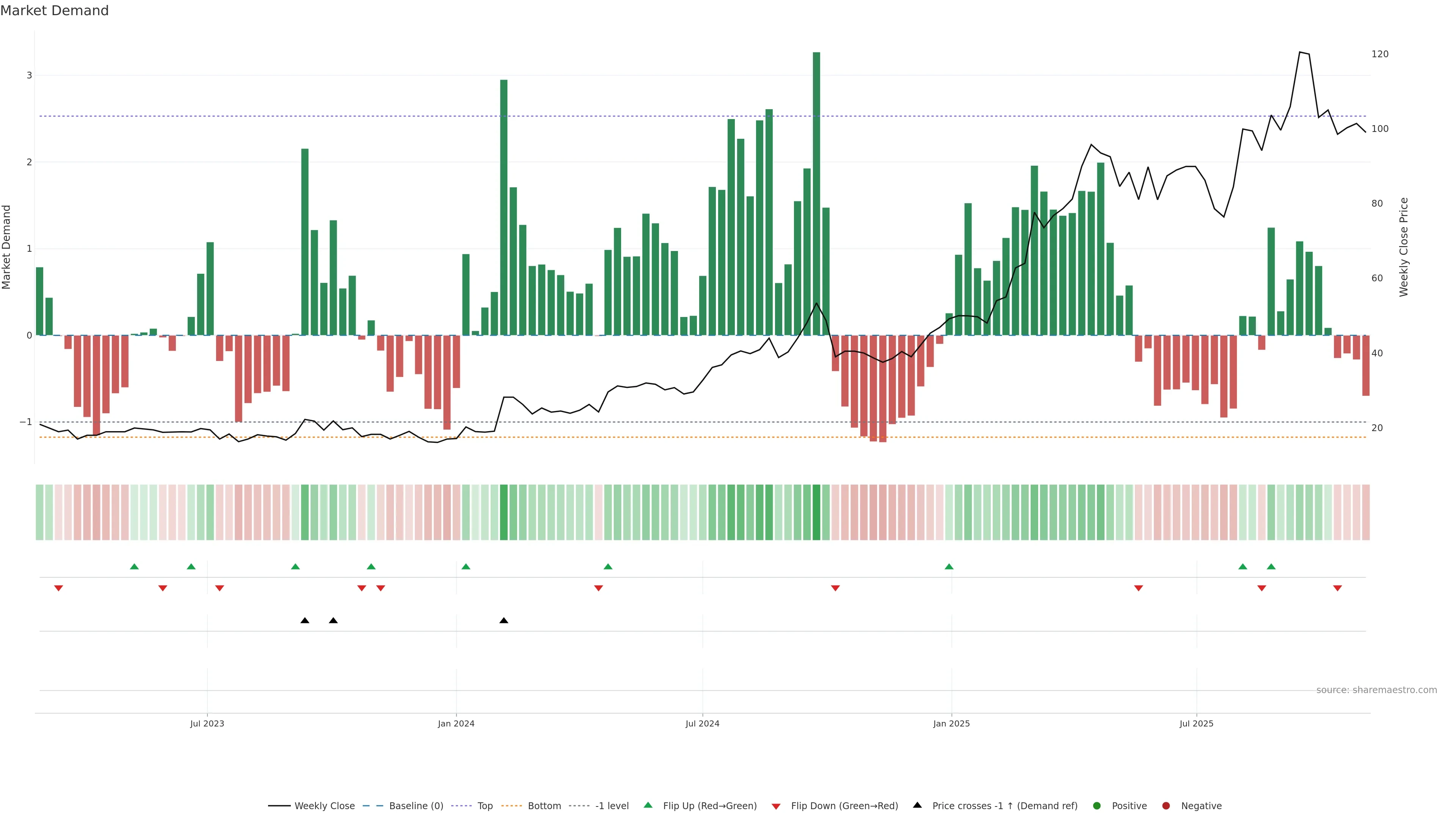Click the green flip-up triangle nearest Jan 2025
The height and width of the screenshot is (819, 1456).
point(949,566)
